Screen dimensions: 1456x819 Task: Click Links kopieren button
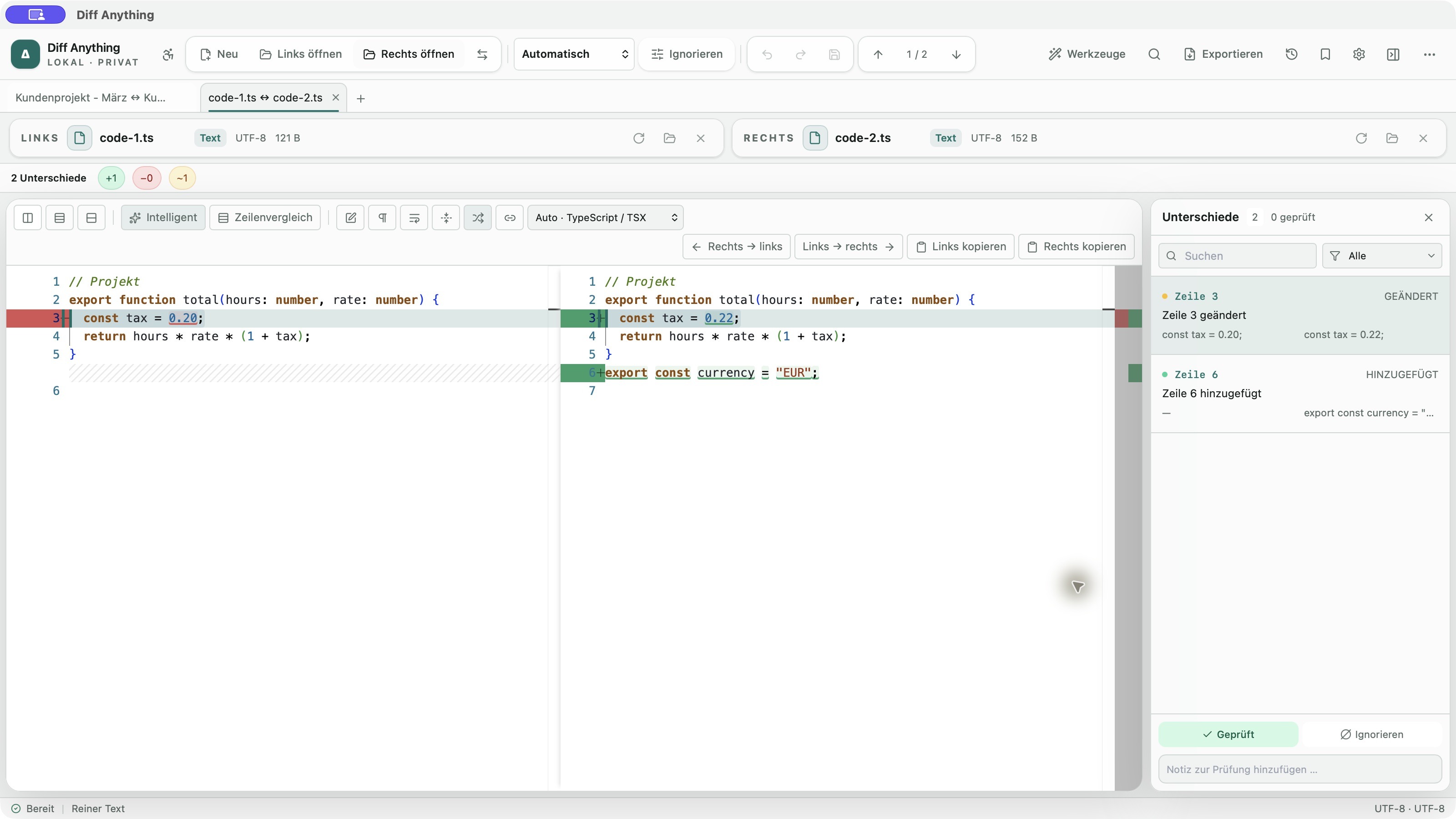pyautogui.click(x=961, y=247)
